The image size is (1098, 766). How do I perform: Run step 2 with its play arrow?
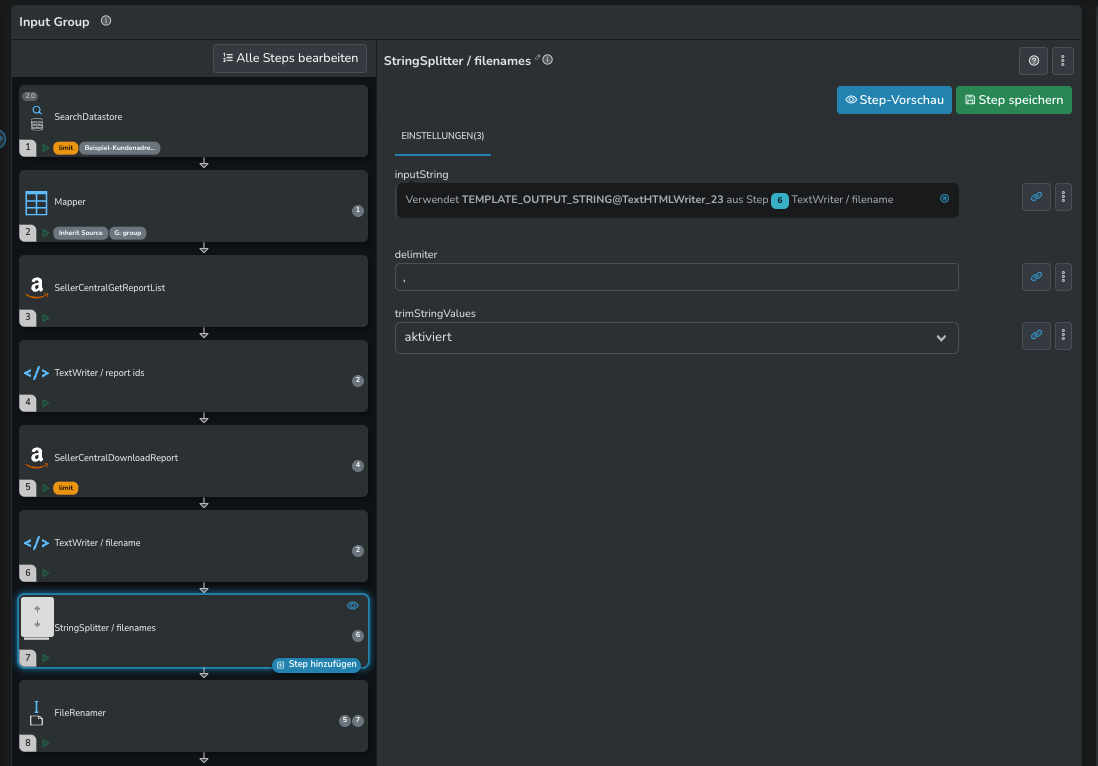point(46,232)
